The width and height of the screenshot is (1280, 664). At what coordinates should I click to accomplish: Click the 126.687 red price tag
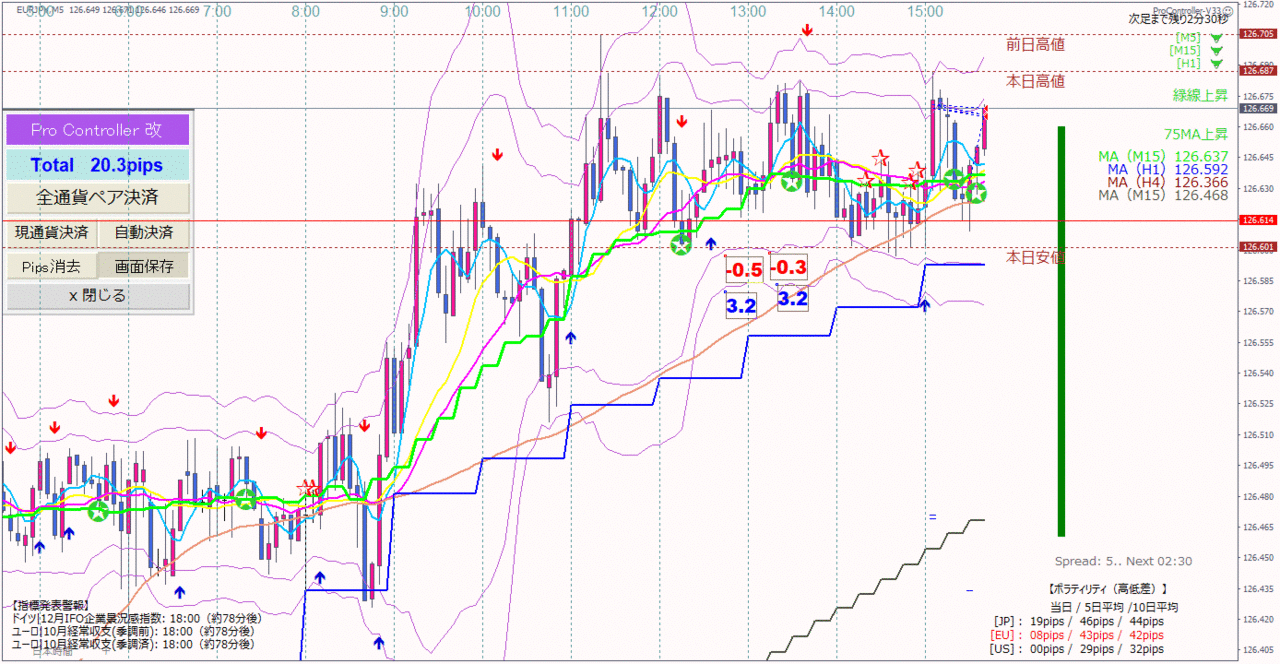(1257, 71)
